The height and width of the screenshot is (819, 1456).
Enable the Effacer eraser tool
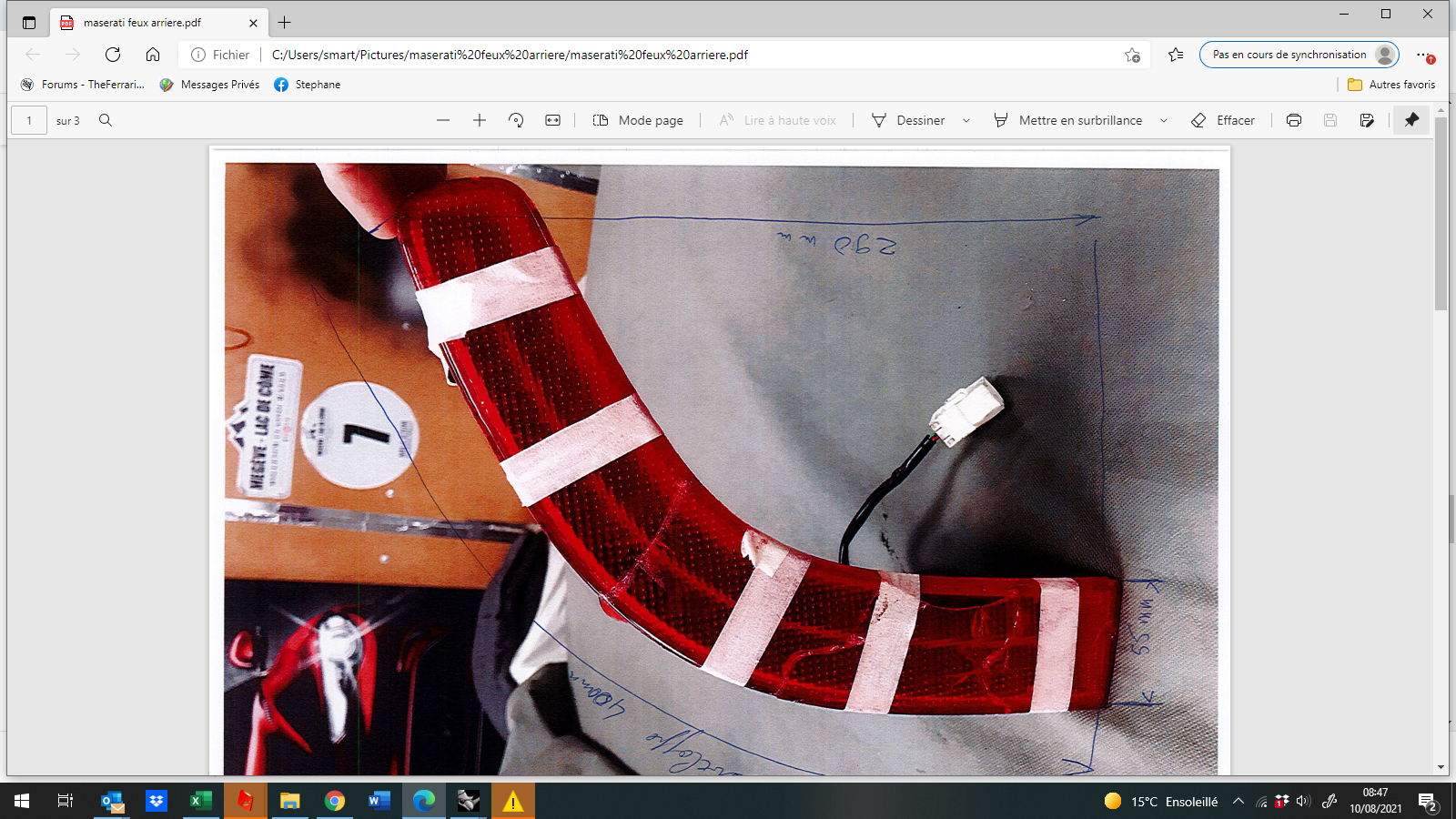coord(1223,120)
